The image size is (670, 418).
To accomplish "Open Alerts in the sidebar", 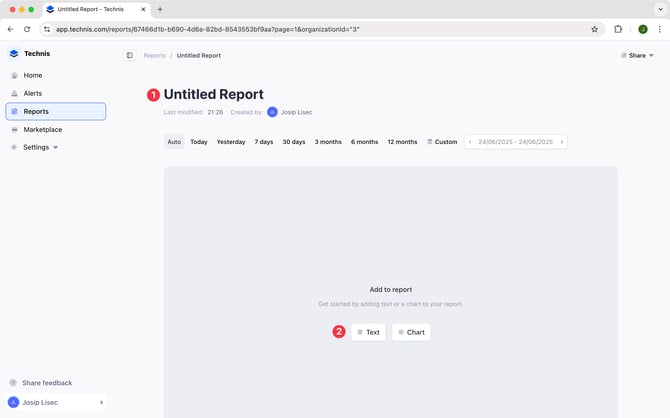I will 33,93.
